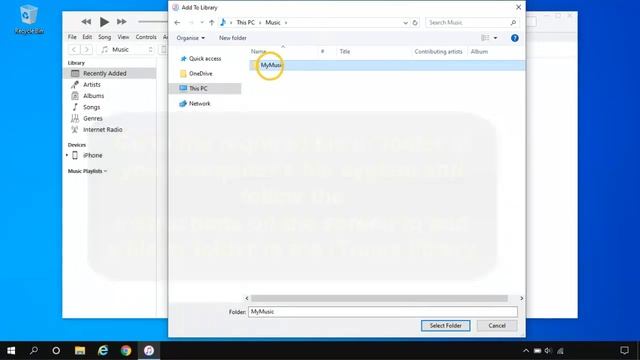
Task: Click the New folder button
Action: [233, 38]
